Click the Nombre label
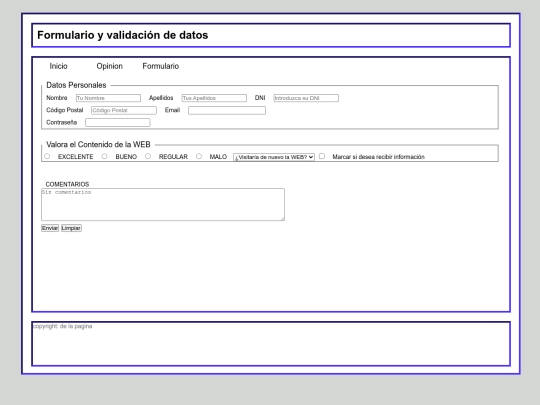The height and width of the screenshot is (405, 540). [57, 98]
